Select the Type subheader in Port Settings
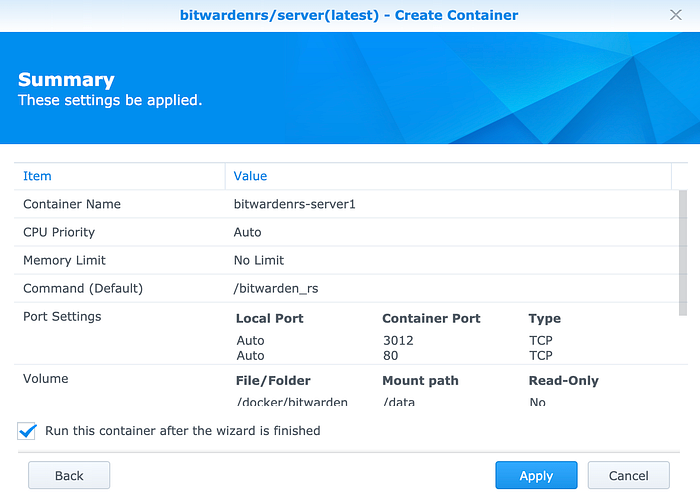 point(545,319)
